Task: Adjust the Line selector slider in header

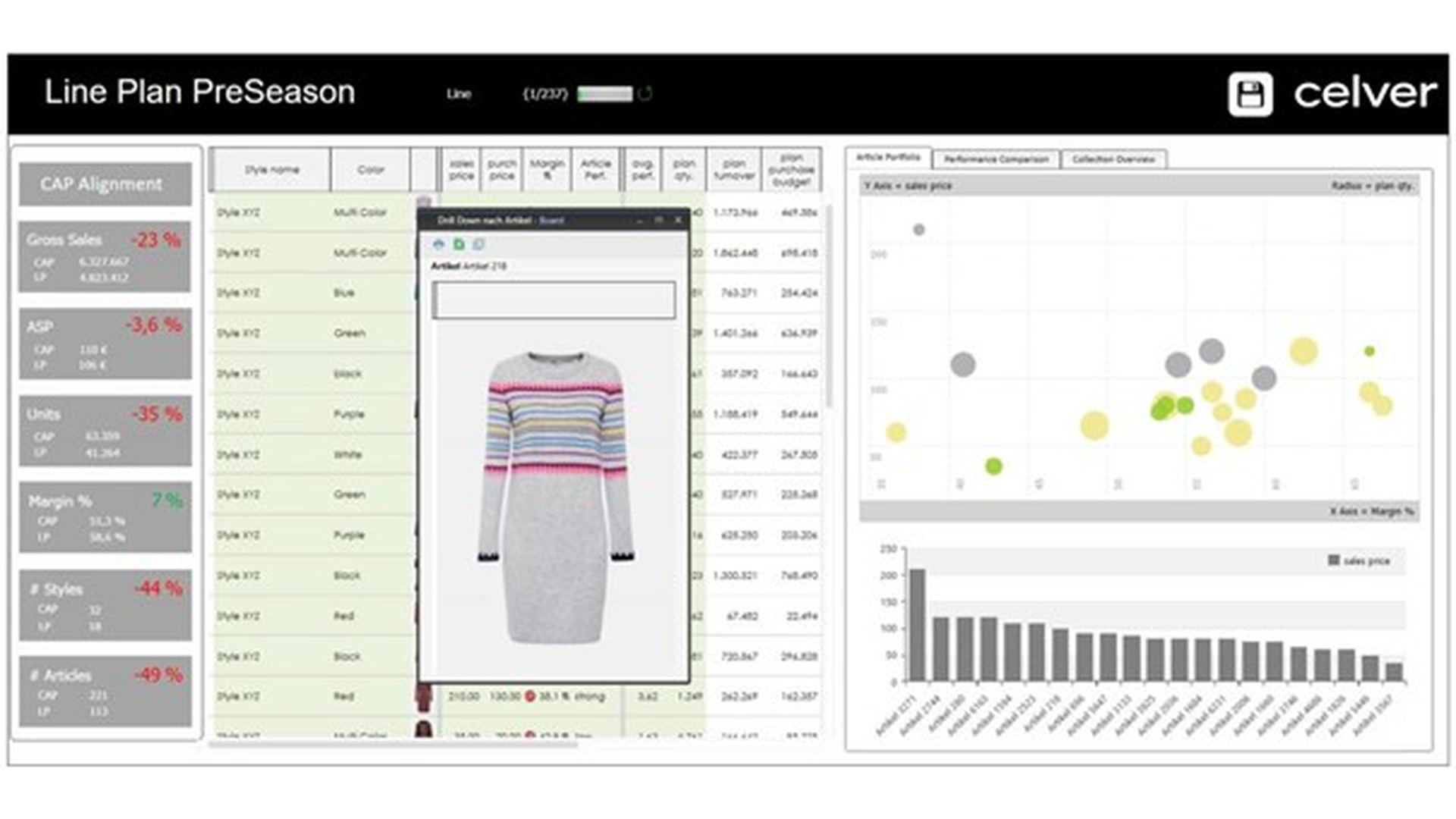Action: [604, 94]
